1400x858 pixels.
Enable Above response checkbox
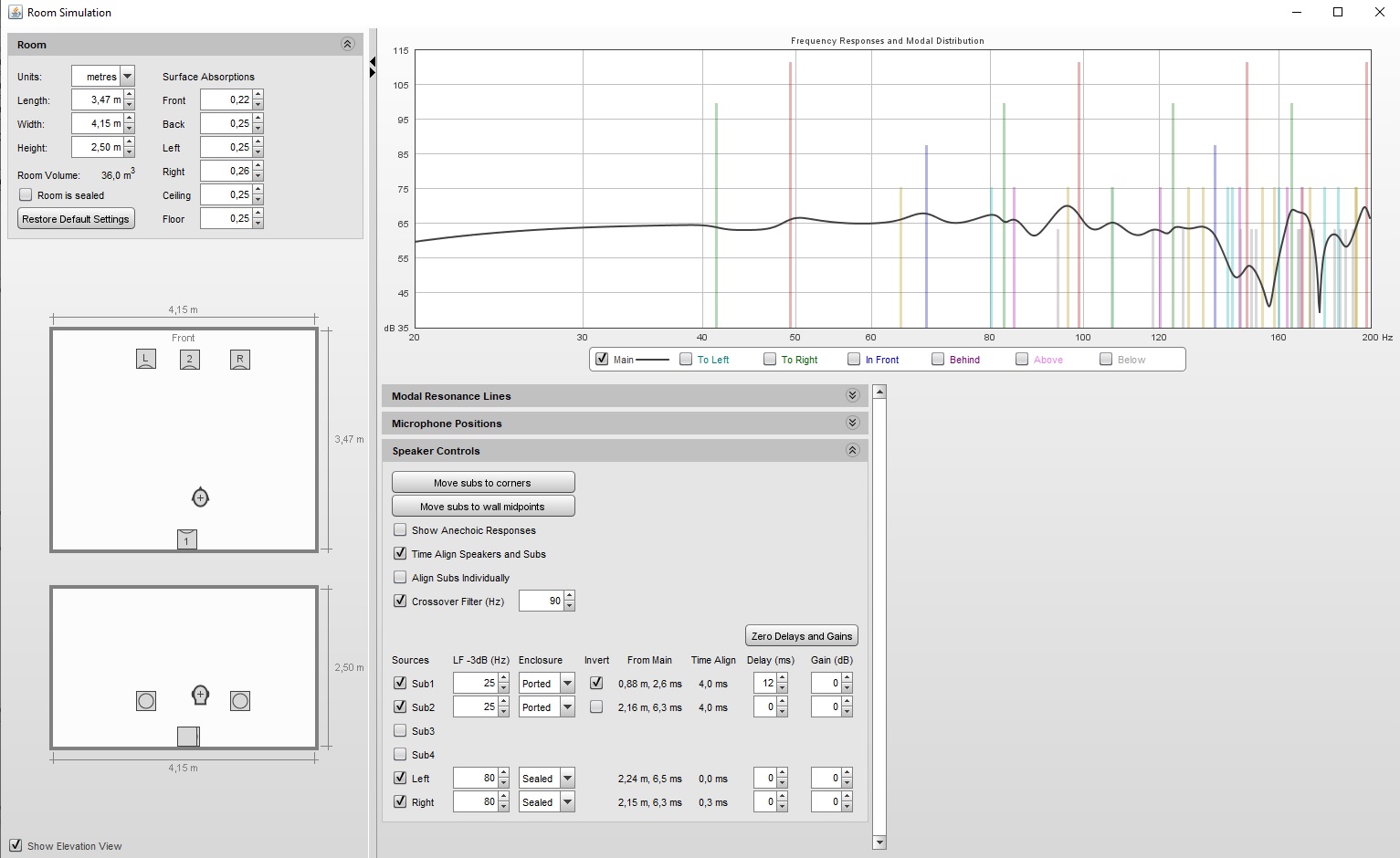pyautogui.click(x=1022, y=359)
